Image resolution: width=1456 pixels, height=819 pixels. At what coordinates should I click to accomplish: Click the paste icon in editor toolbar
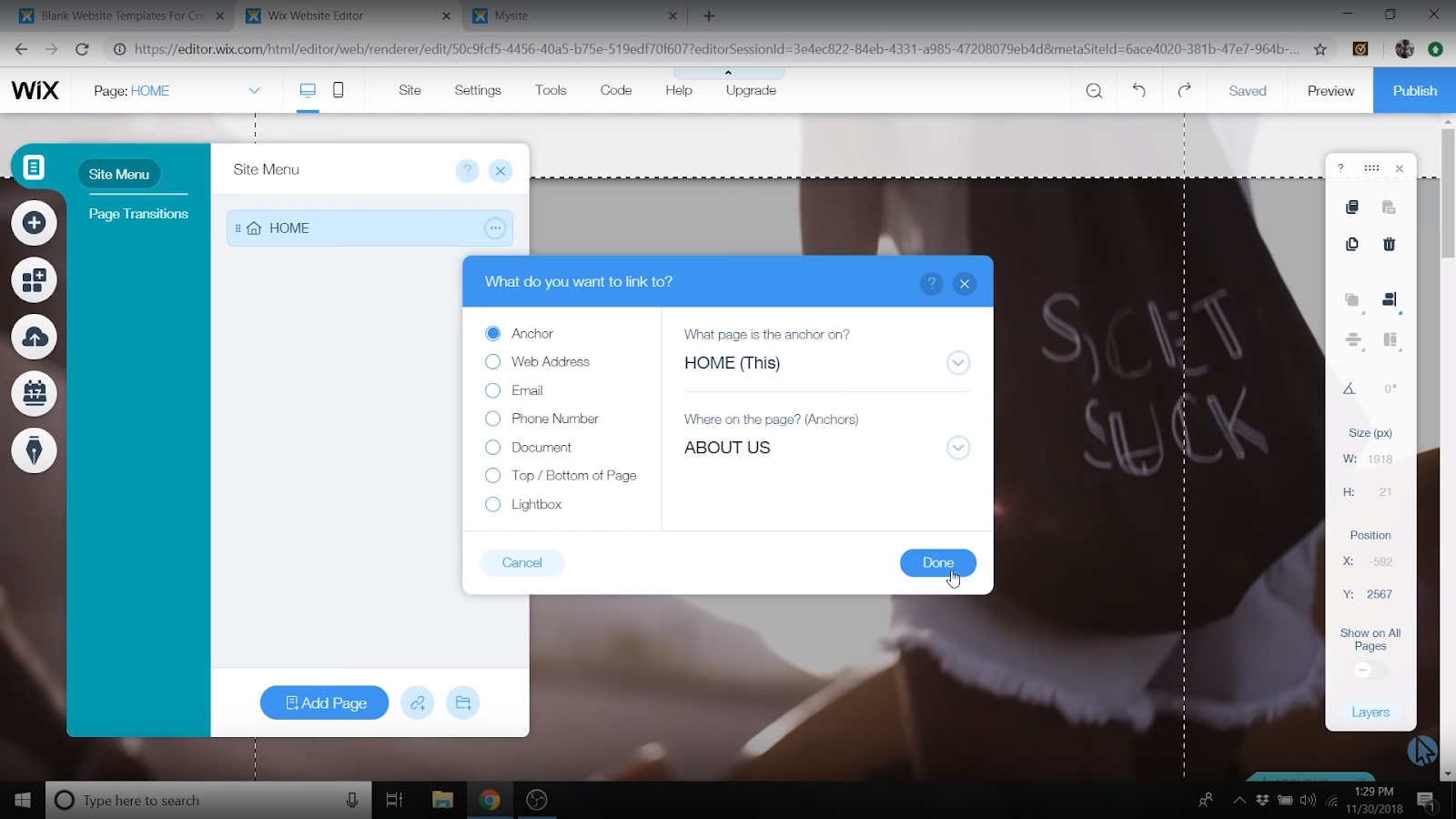pyautogui.click(x=1389, y=207)
